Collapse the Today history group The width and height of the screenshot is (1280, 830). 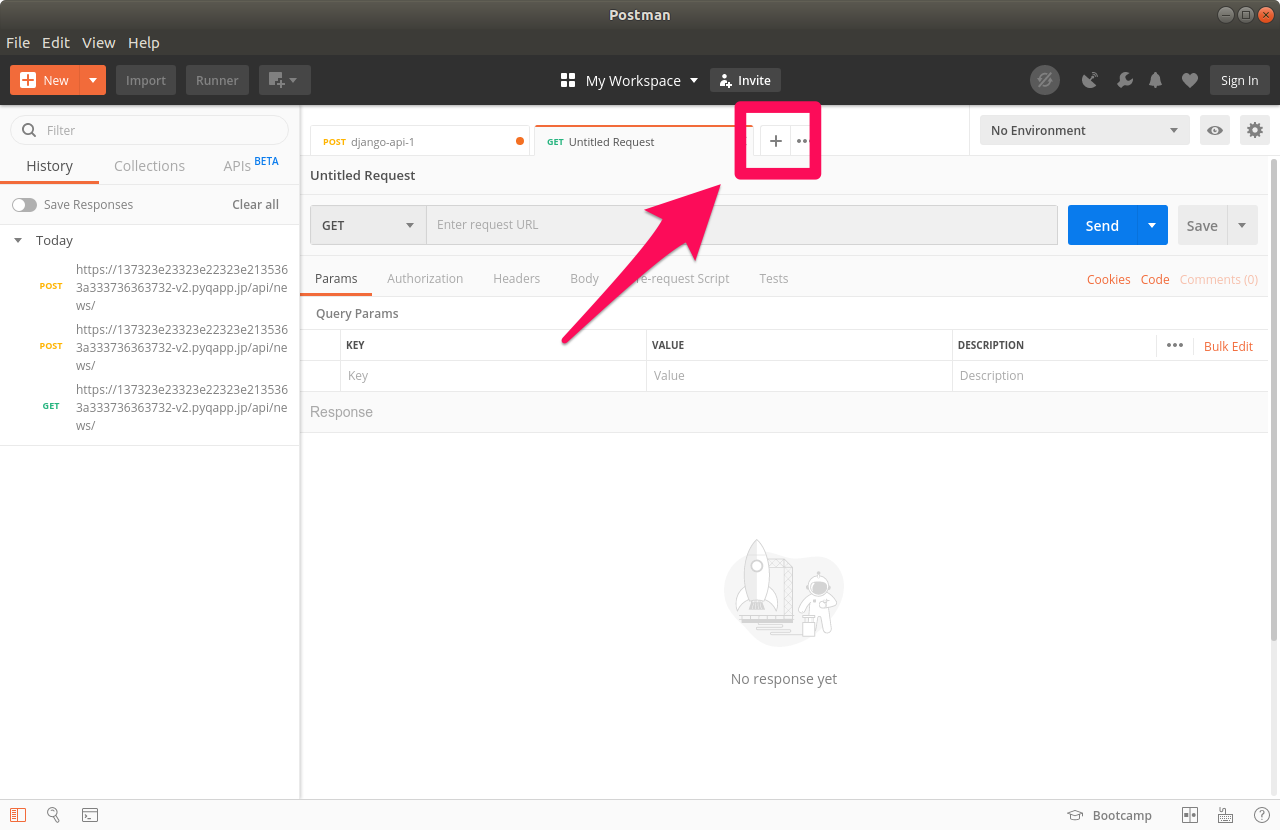[x=18, y=240]
